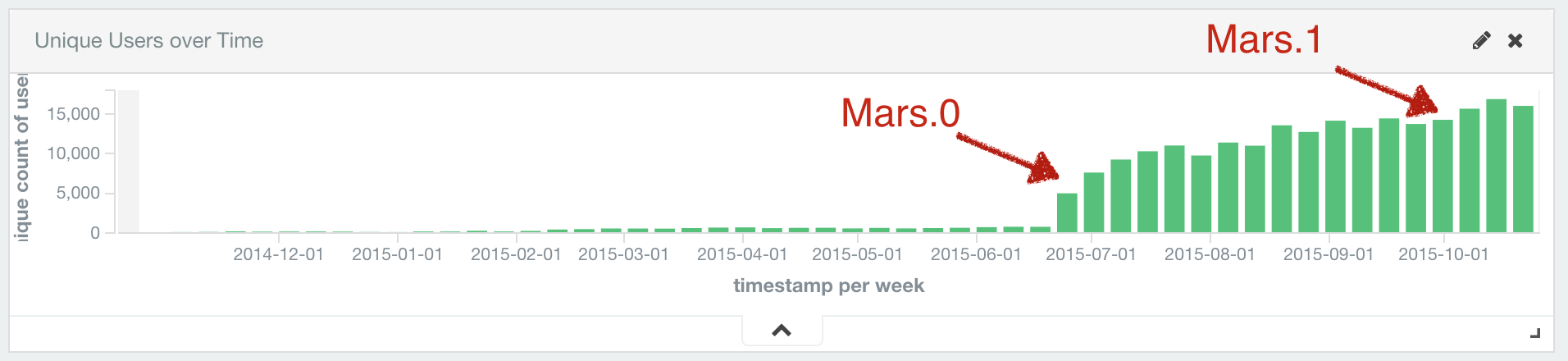Click the pencil edit icon on the panel

[1481, 41]
